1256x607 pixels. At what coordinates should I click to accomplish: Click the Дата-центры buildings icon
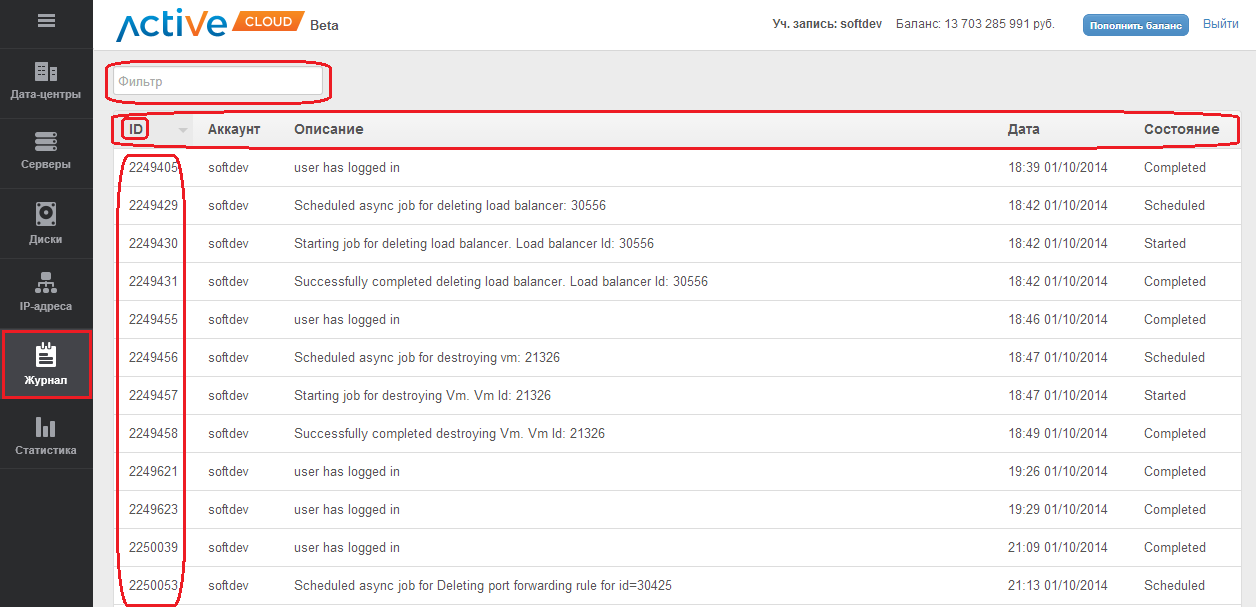tap(46, 72)
